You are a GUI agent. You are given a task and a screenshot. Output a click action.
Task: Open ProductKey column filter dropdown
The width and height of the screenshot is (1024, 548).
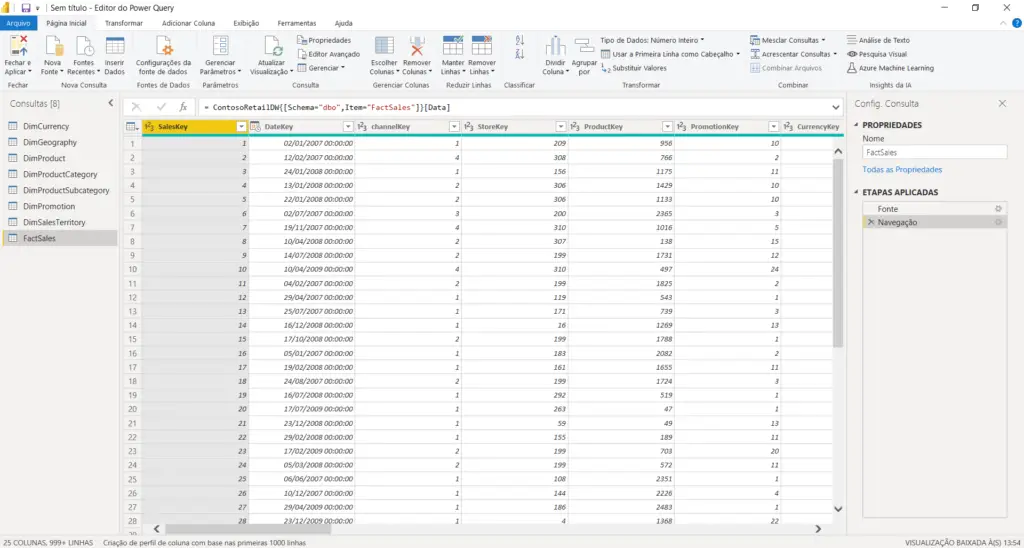point(667,127)
